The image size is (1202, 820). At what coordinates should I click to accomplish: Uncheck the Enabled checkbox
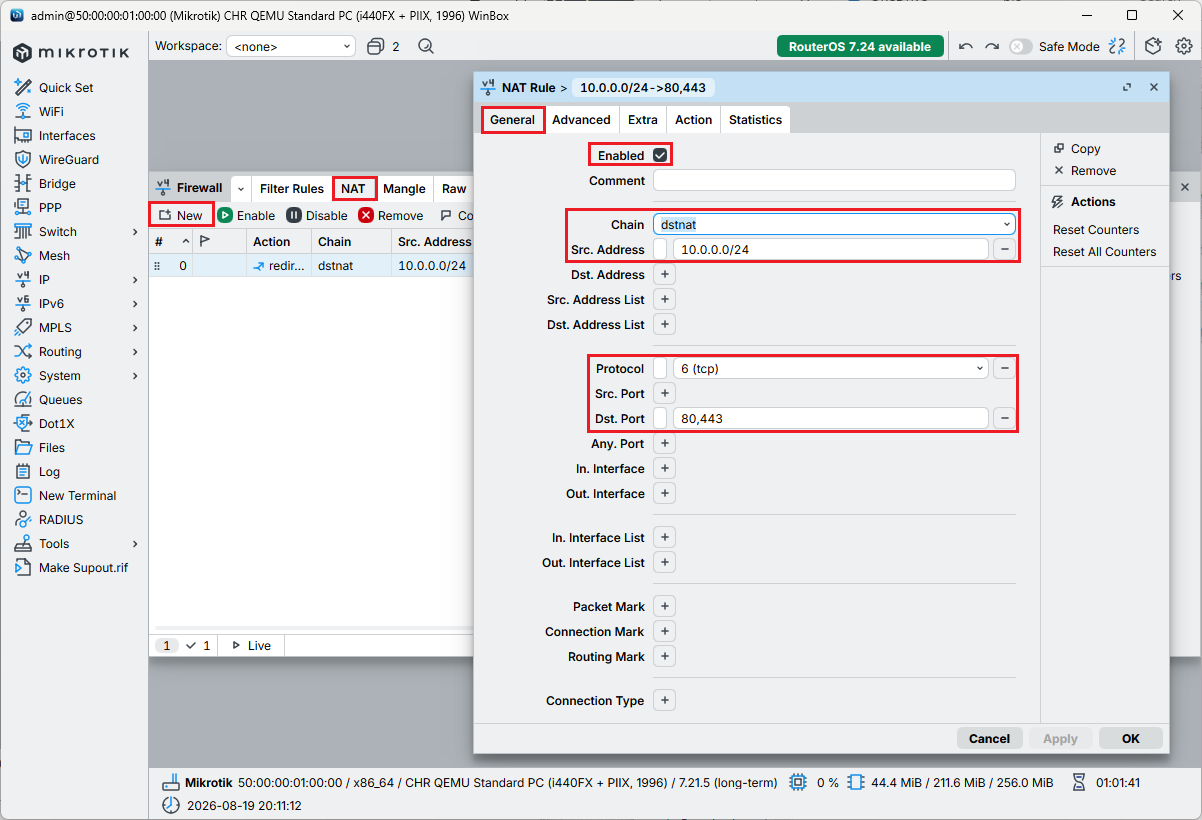[x=660, y=155]
